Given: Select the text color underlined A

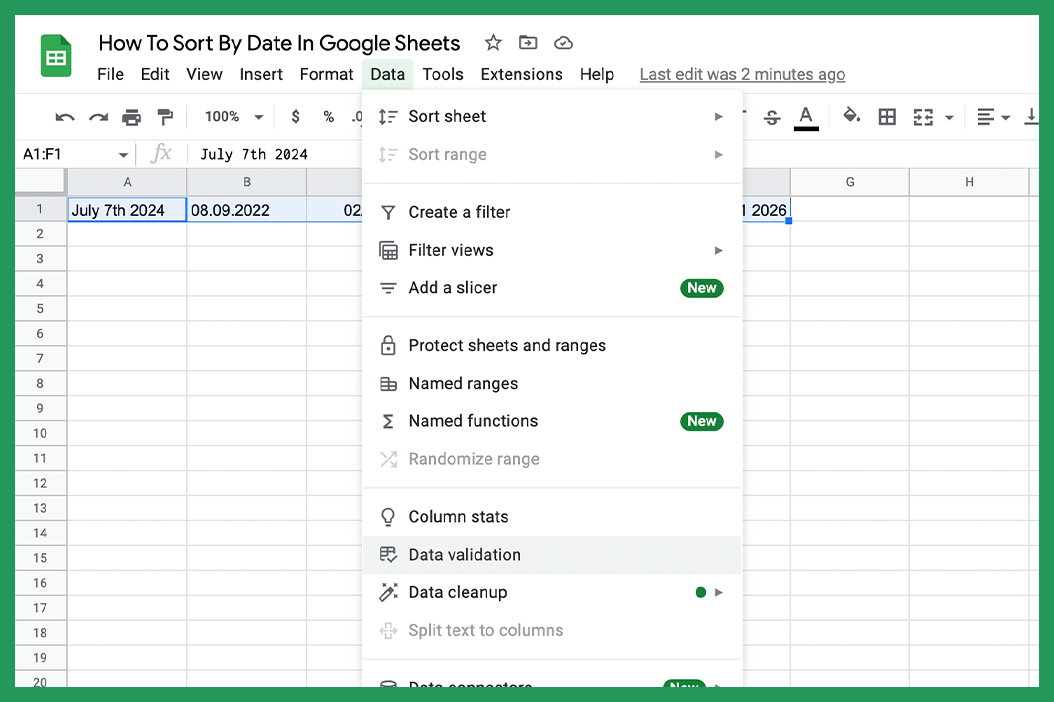Looking at the screenshot, I should point(806,118).
